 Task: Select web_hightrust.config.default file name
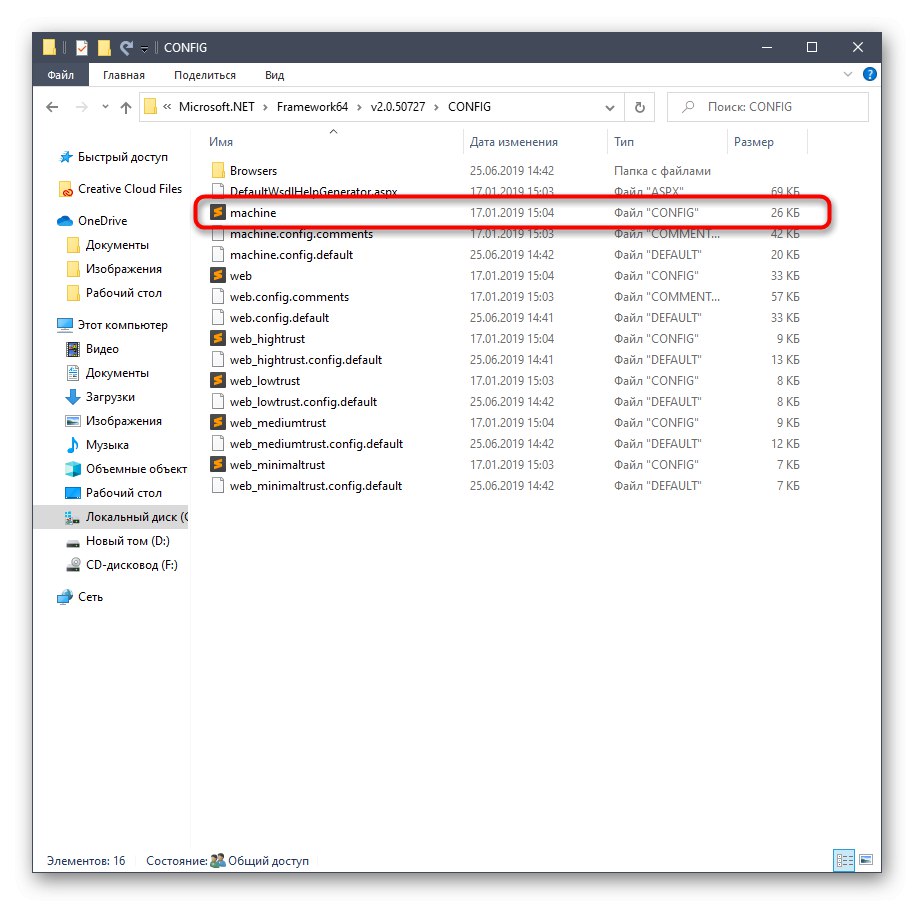click(x=305, y=360)
